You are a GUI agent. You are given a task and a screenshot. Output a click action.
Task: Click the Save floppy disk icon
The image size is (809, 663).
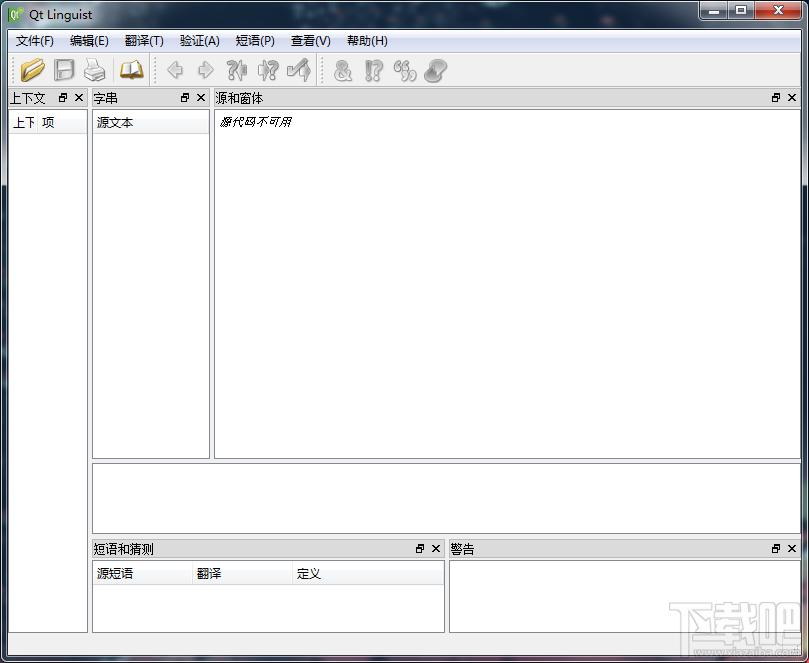point(64,70)
